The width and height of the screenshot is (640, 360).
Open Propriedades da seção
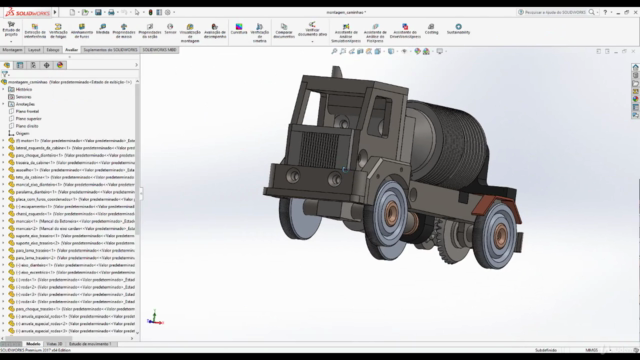coord(150,31)
